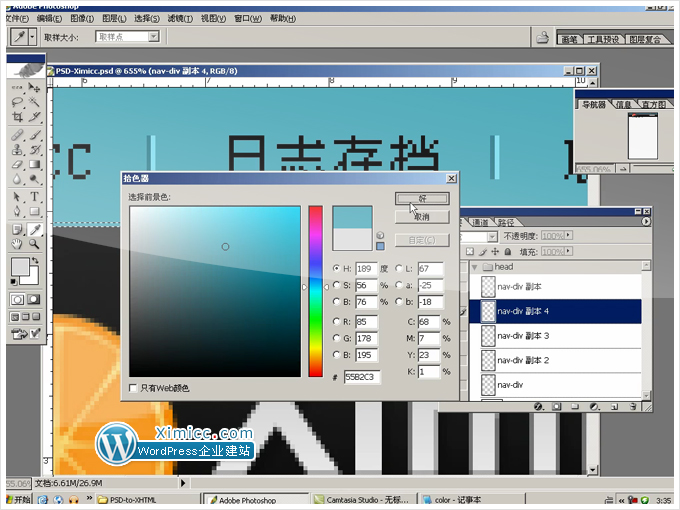Open the 文档 status bar info arrow
The image size is (680, 510).
[x=183, y=483]
